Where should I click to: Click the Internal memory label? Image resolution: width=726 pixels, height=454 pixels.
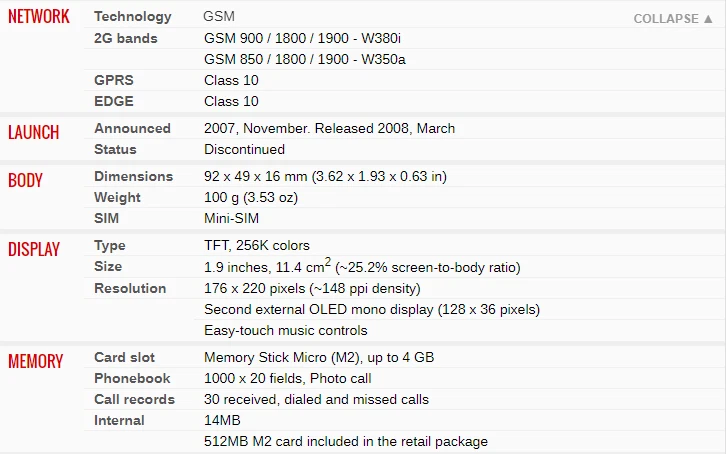119,420
